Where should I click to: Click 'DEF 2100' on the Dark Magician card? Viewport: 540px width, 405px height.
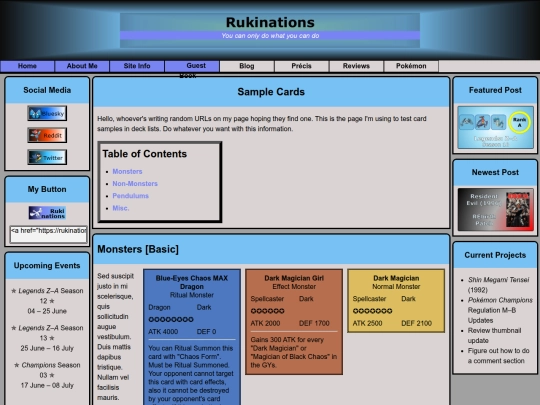pos(416,323)
